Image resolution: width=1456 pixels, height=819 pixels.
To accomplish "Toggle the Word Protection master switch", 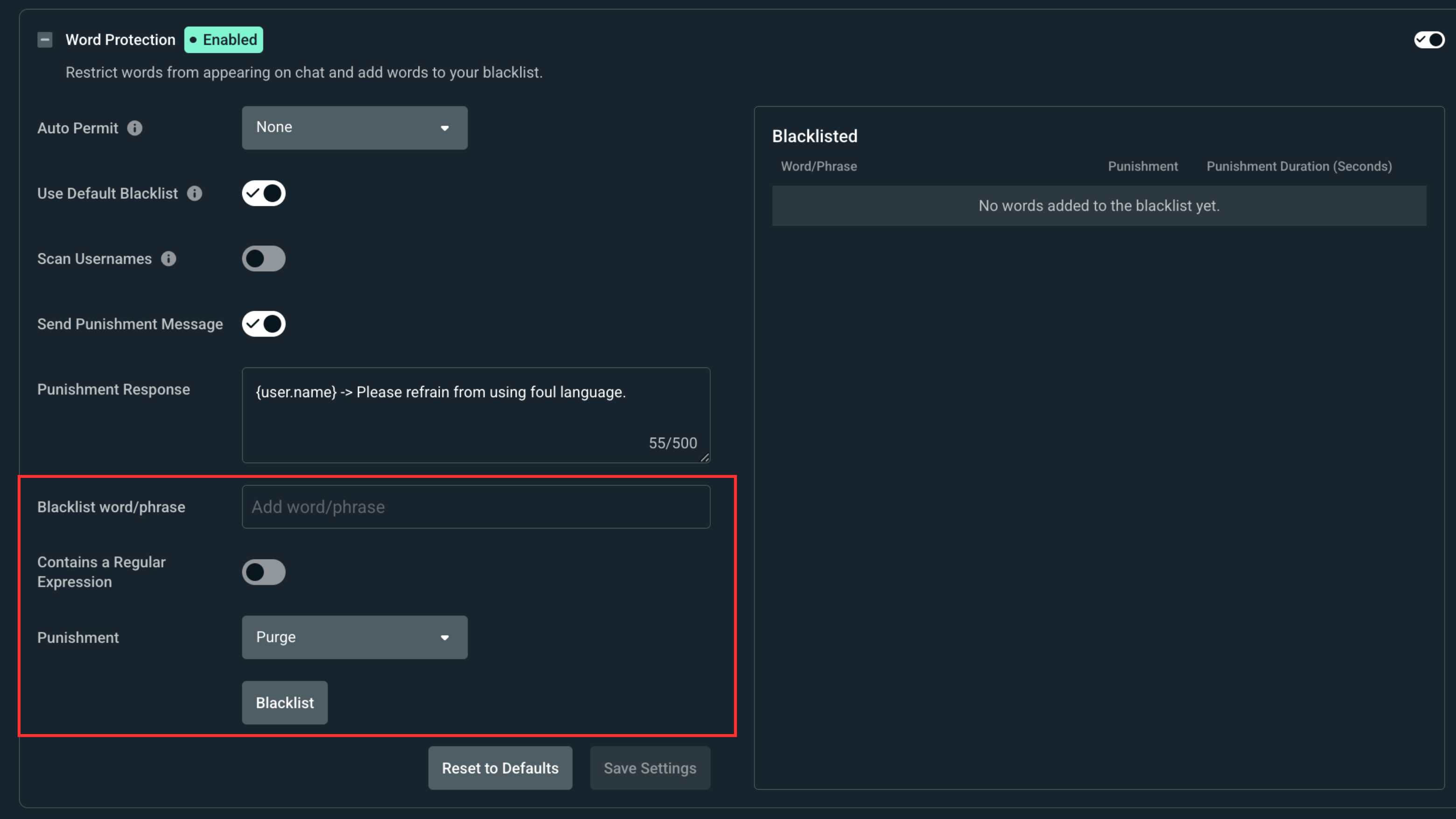I will pyautogui.click(x=1429, y=40).
